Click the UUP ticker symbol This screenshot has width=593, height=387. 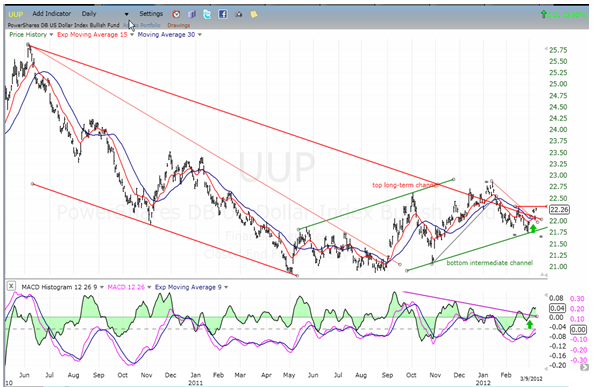(x=16, y=14)
